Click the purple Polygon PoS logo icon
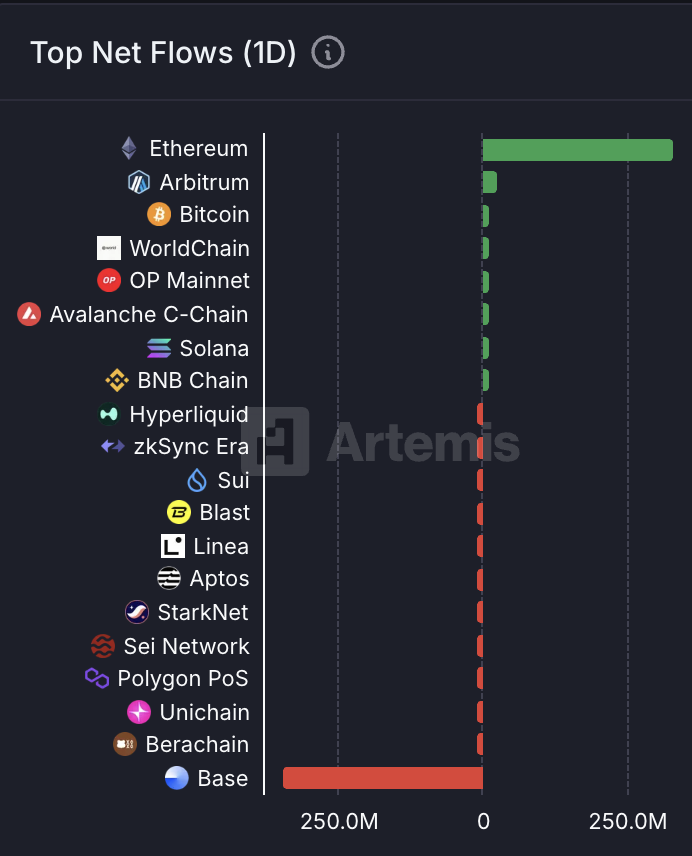The image size is (692, 856). pos(97,678)
